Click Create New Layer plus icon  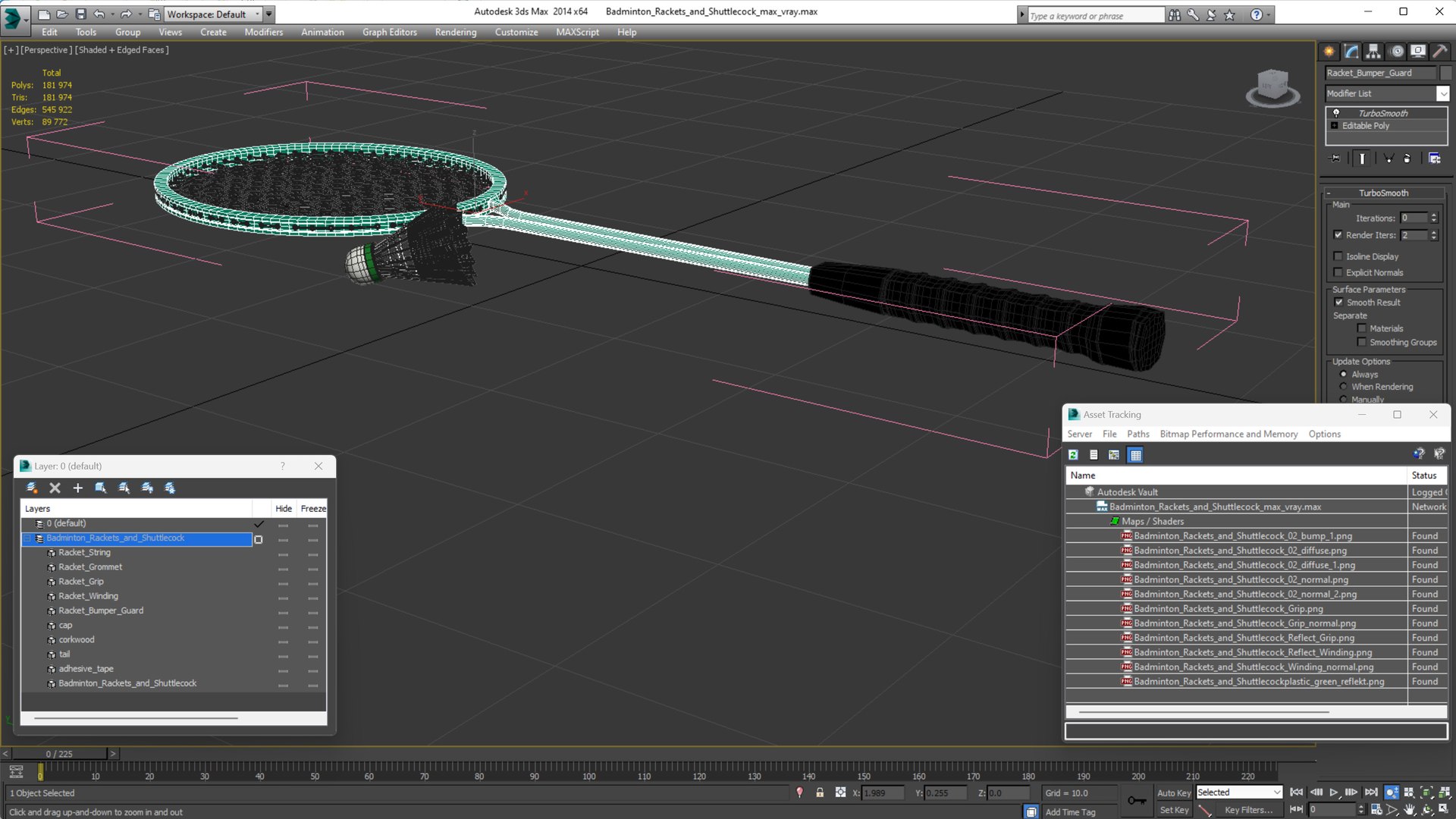tap(77, 488)
